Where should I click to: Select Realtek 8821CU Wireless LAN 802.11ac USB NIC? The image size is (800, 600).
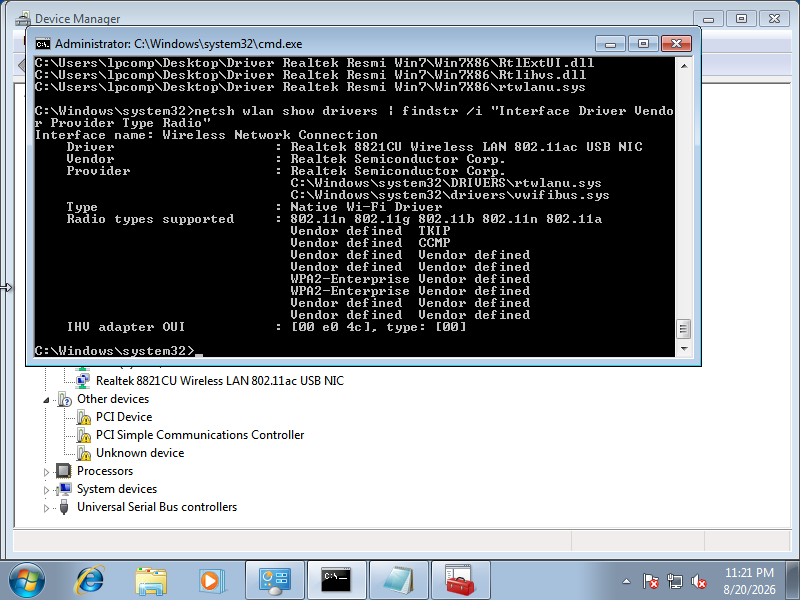pos(220,381)
